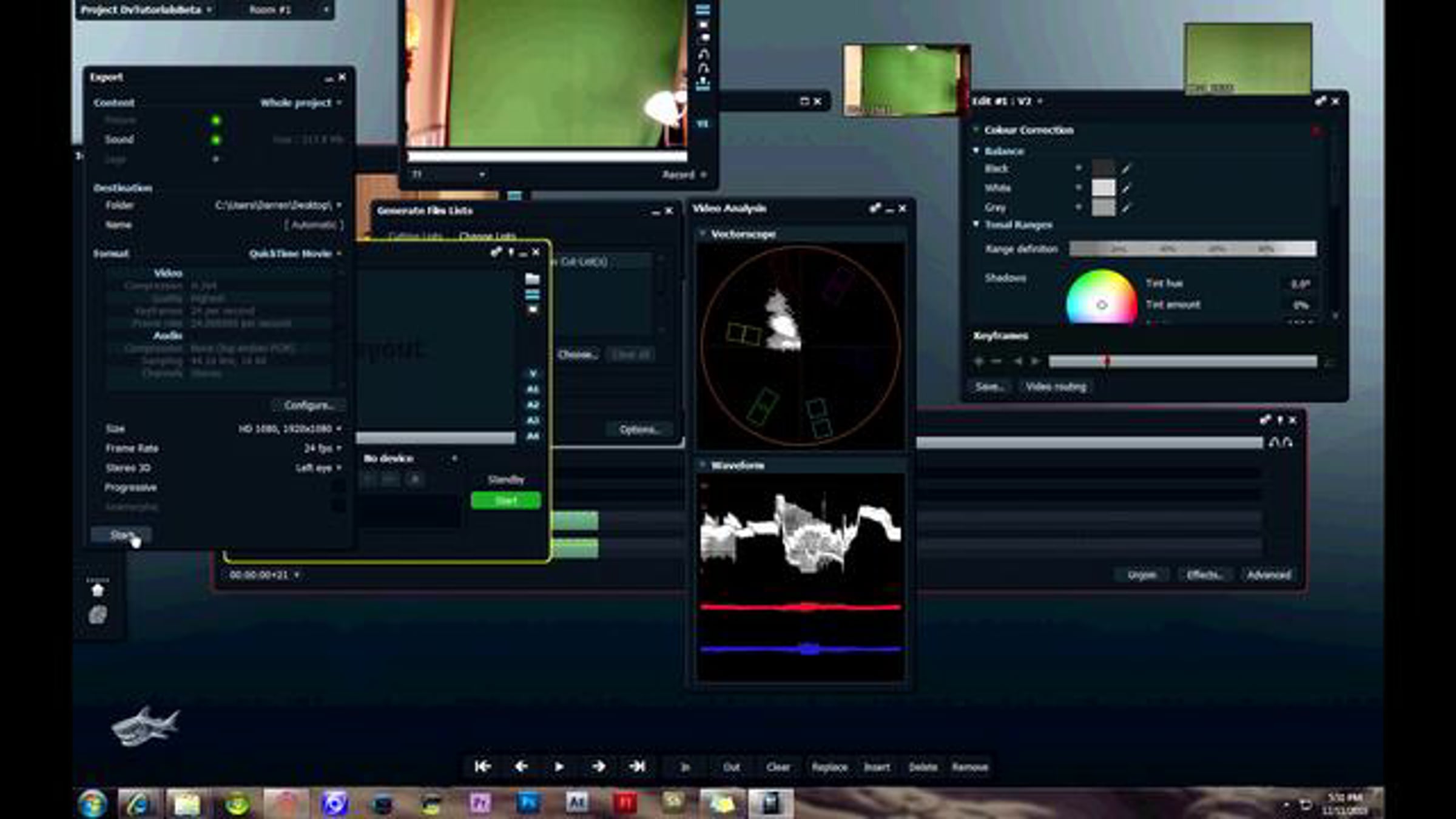Toggle the Progressive checkbox in Export
This screenshot has width=1456, height=819.
click(338, 487)
